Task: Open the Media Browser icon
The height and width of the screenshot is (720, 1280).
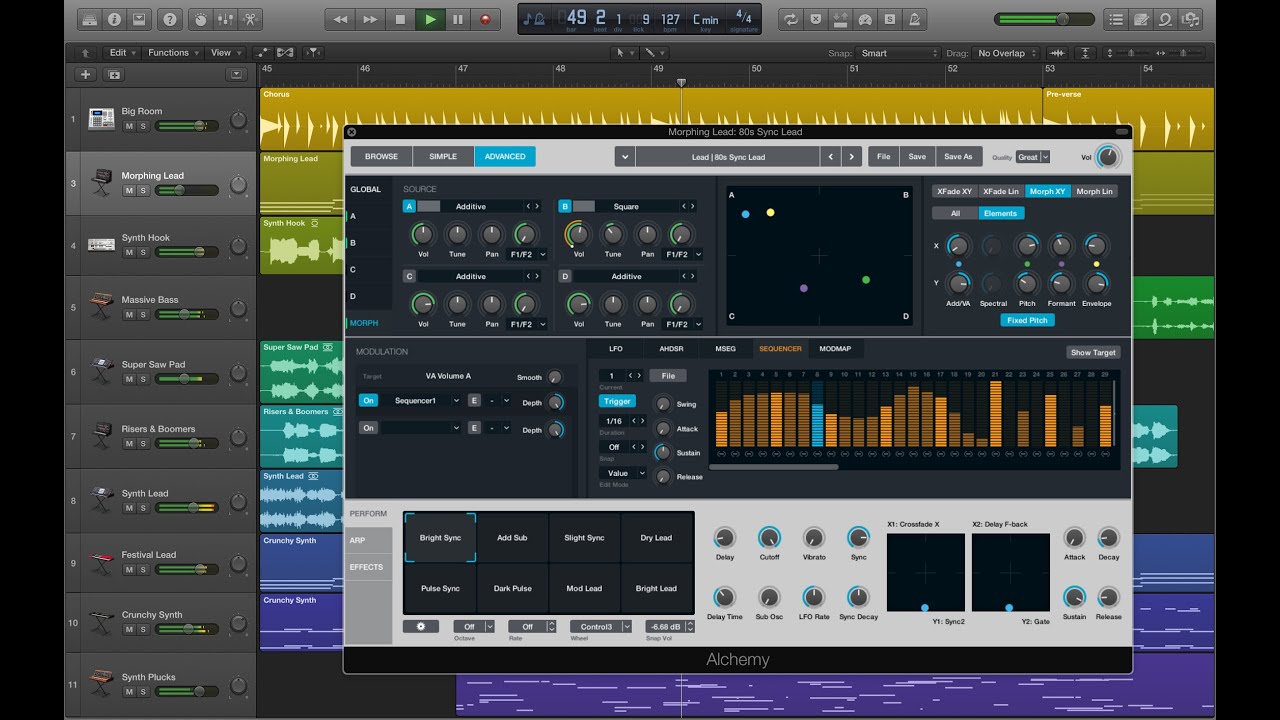Action: click(1190, 19)
